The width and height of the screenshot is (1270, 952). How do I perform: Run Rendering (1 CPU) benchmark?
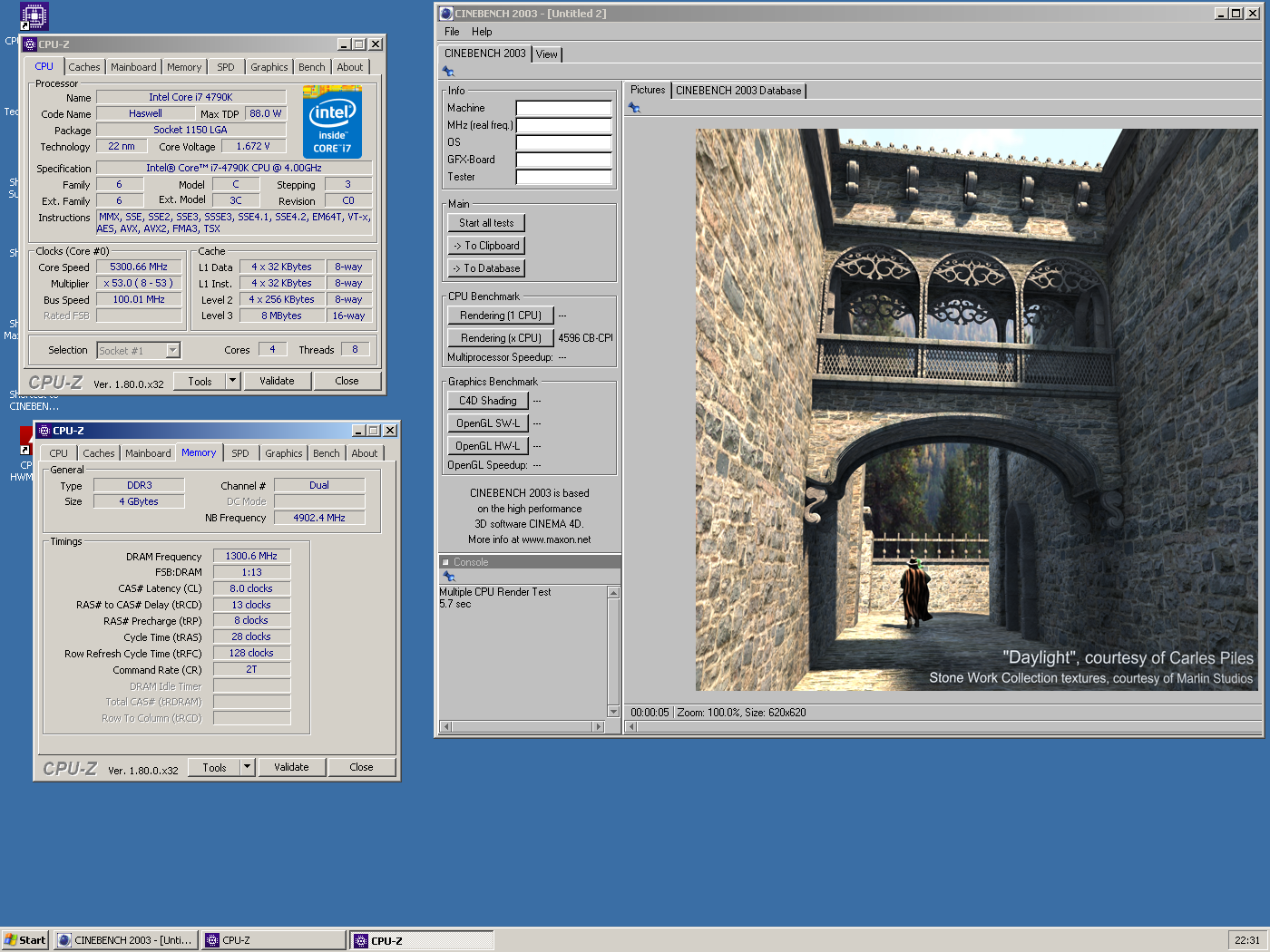[x=501, y=316]
